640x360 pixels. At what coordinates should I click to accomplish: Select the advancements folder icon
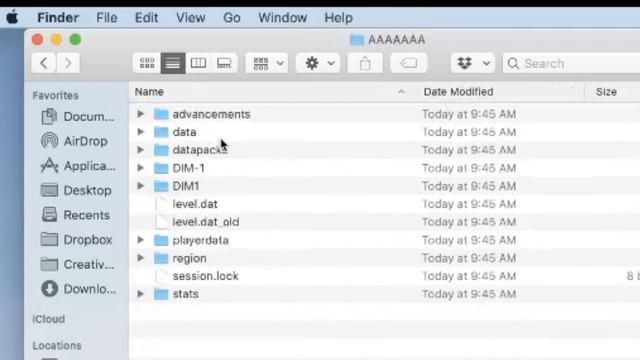coord(161,114)
